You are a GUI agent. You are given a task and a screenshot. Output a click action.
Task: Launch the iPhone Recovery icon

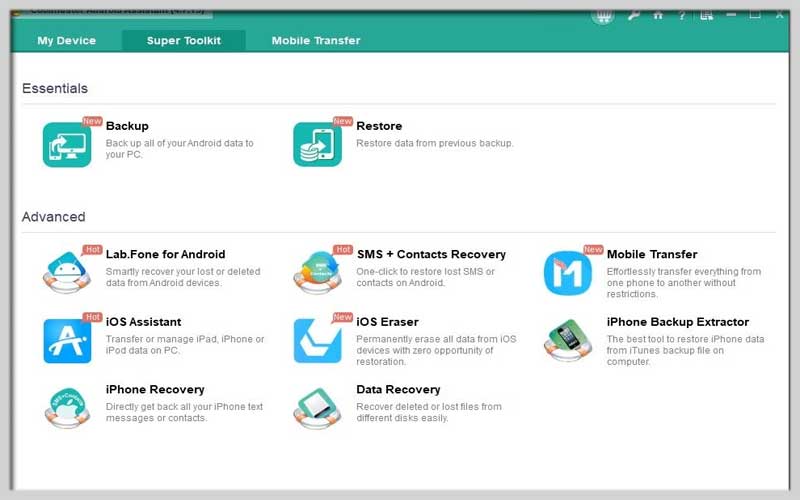(67, 408)
